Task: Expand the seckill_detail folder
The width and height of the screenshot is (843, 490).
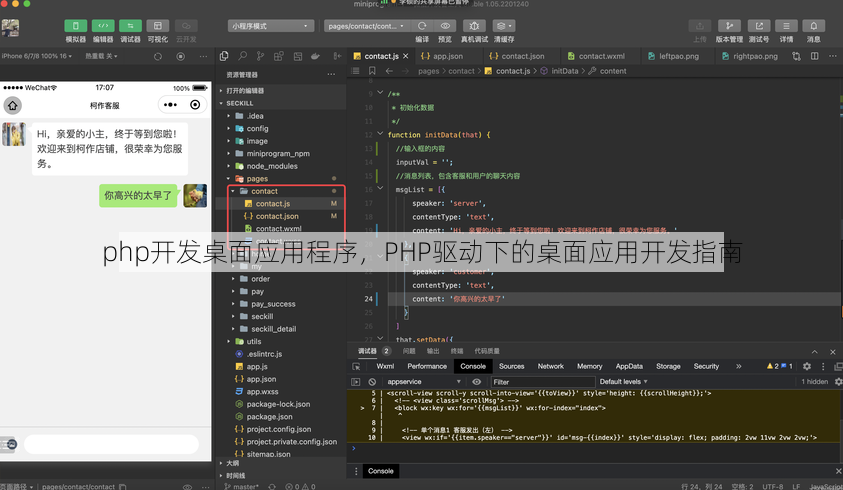Action: point(273,329)
